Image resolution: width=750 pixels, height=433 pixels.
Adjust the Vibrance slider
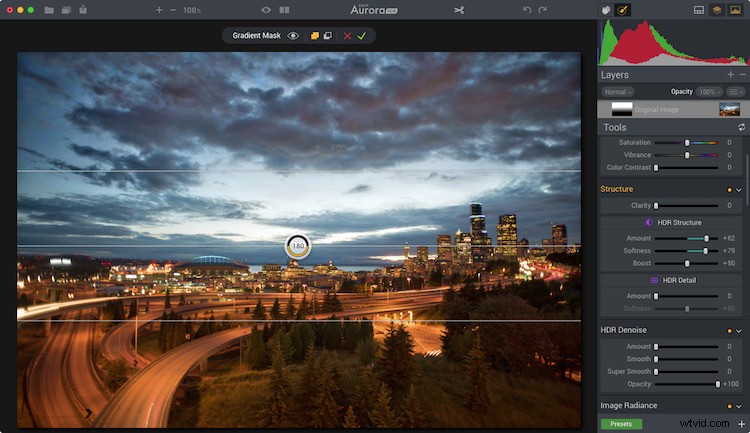[686, 155]
